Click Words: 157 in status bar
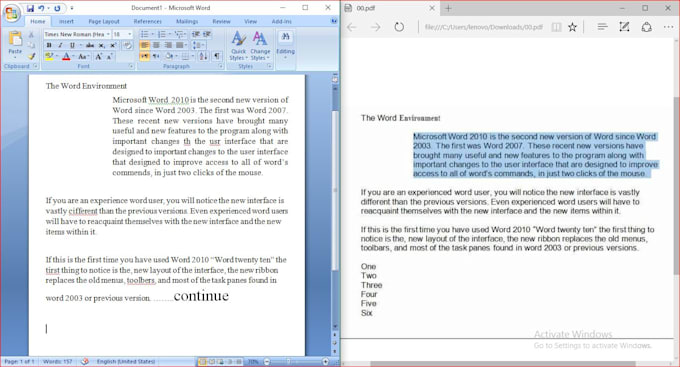Viewport: 680px width, 367px height. [x=57, y=361]
